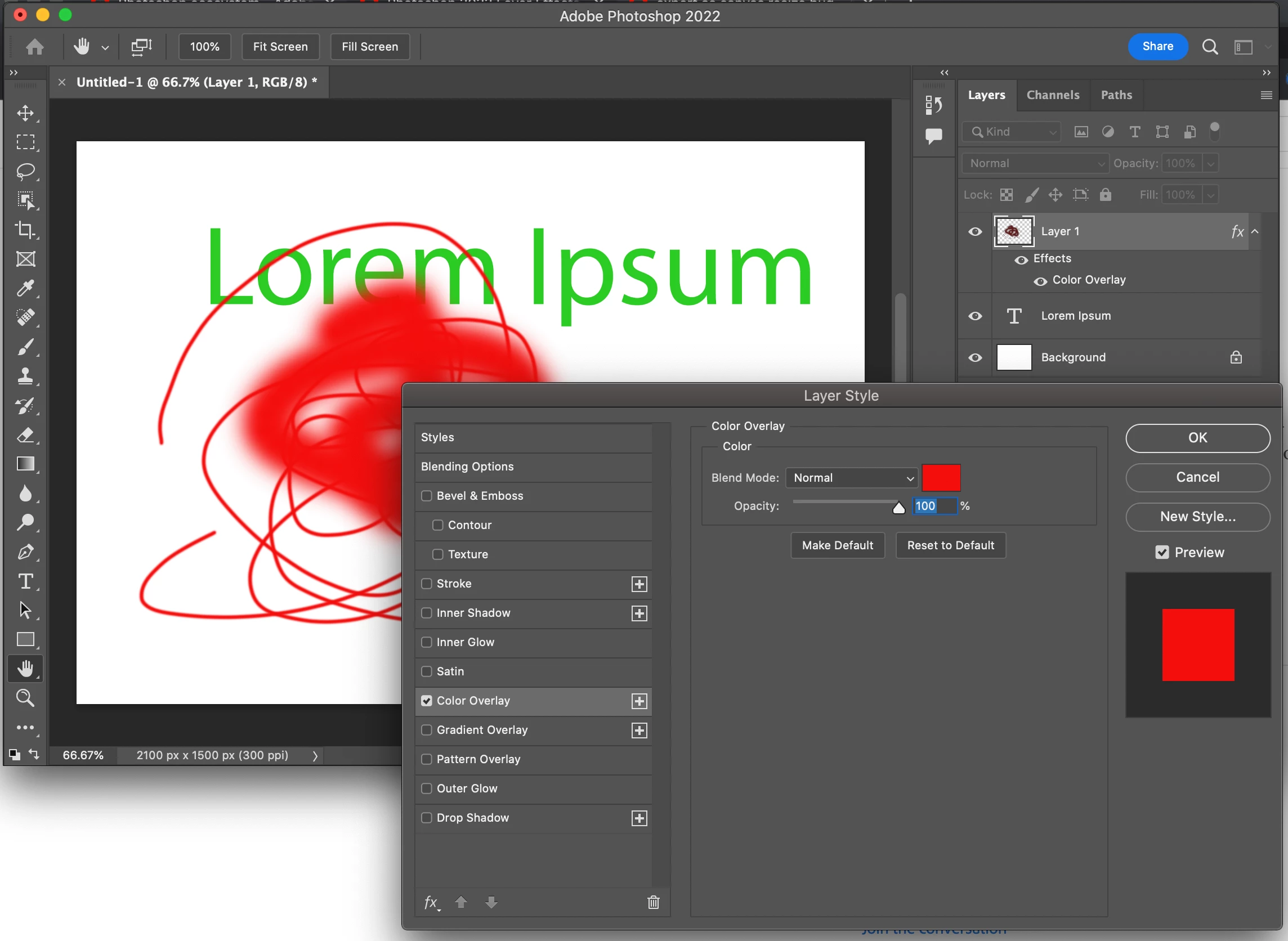This screenshot has height=941, width=1288.
Task: Uncheck the Preview checkbox
Action: (x=1162, y=553)
